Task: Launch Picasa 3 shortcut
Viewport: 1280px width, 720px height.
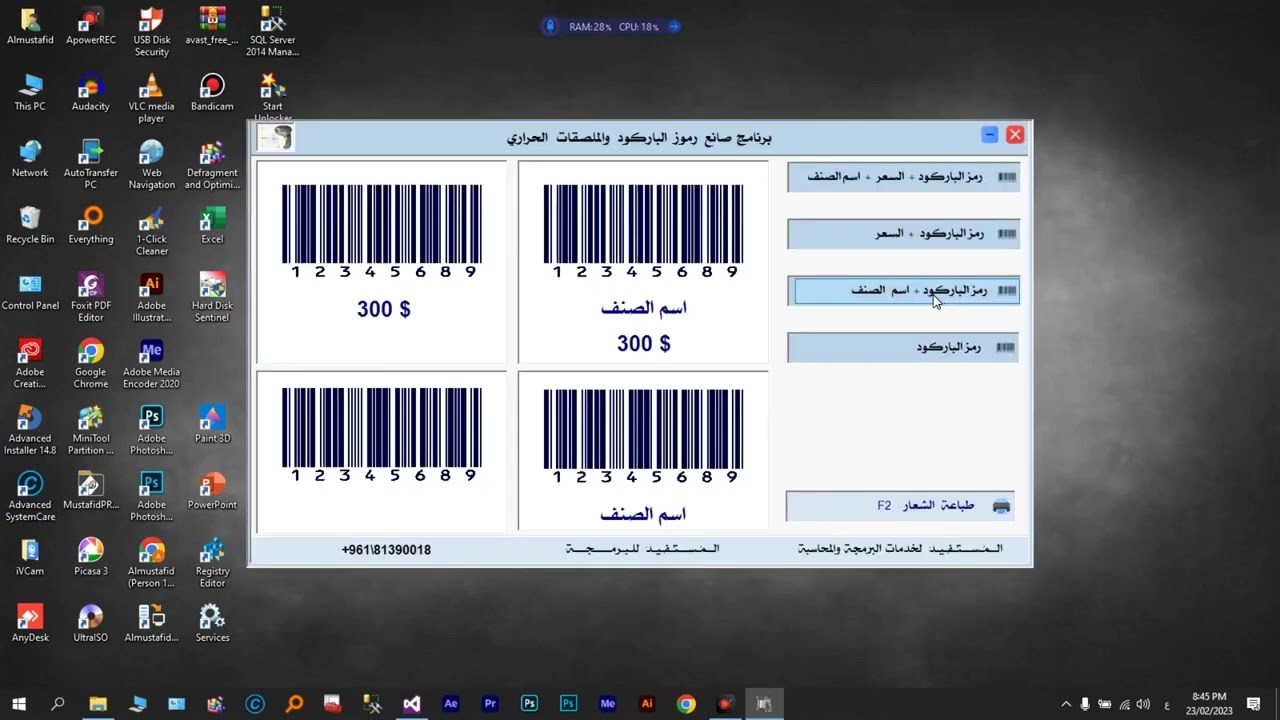Action: pyautogui.click(x=91, y=558)
